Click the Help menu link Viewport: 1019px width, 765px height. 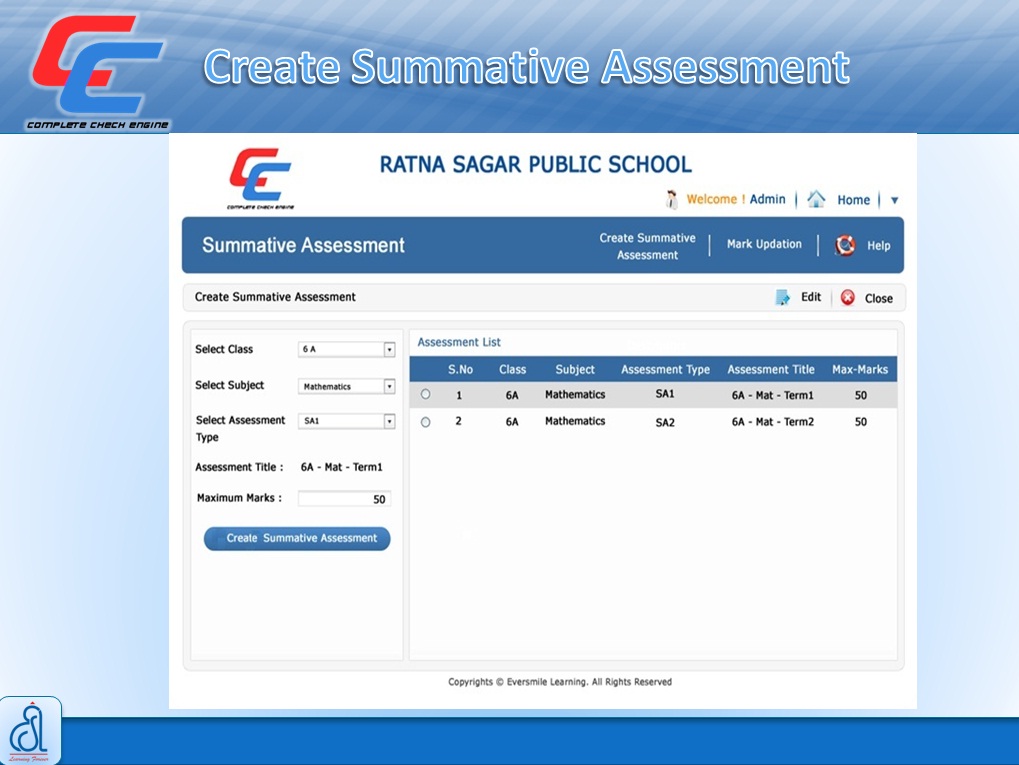(x=879, y=246)
